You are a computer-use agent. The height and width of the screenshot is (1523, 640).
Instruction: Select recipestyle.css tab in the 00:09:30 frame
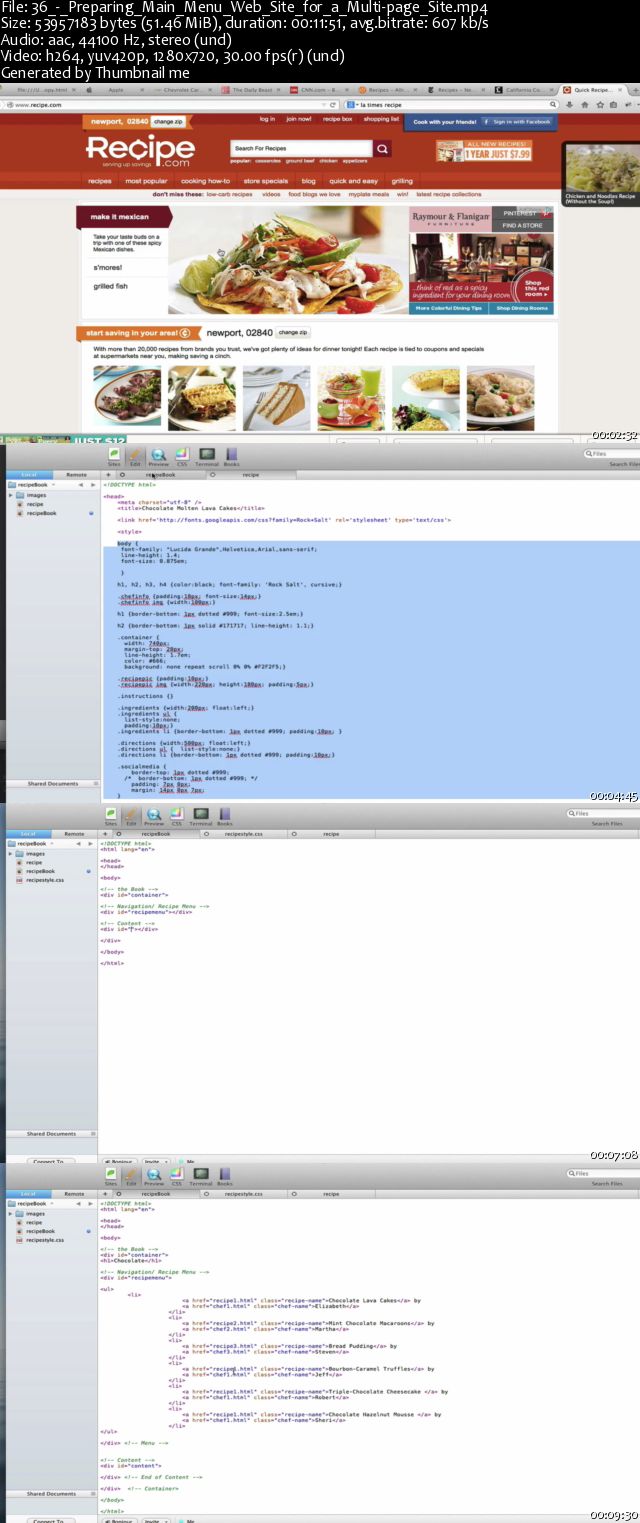(243, 1193)
